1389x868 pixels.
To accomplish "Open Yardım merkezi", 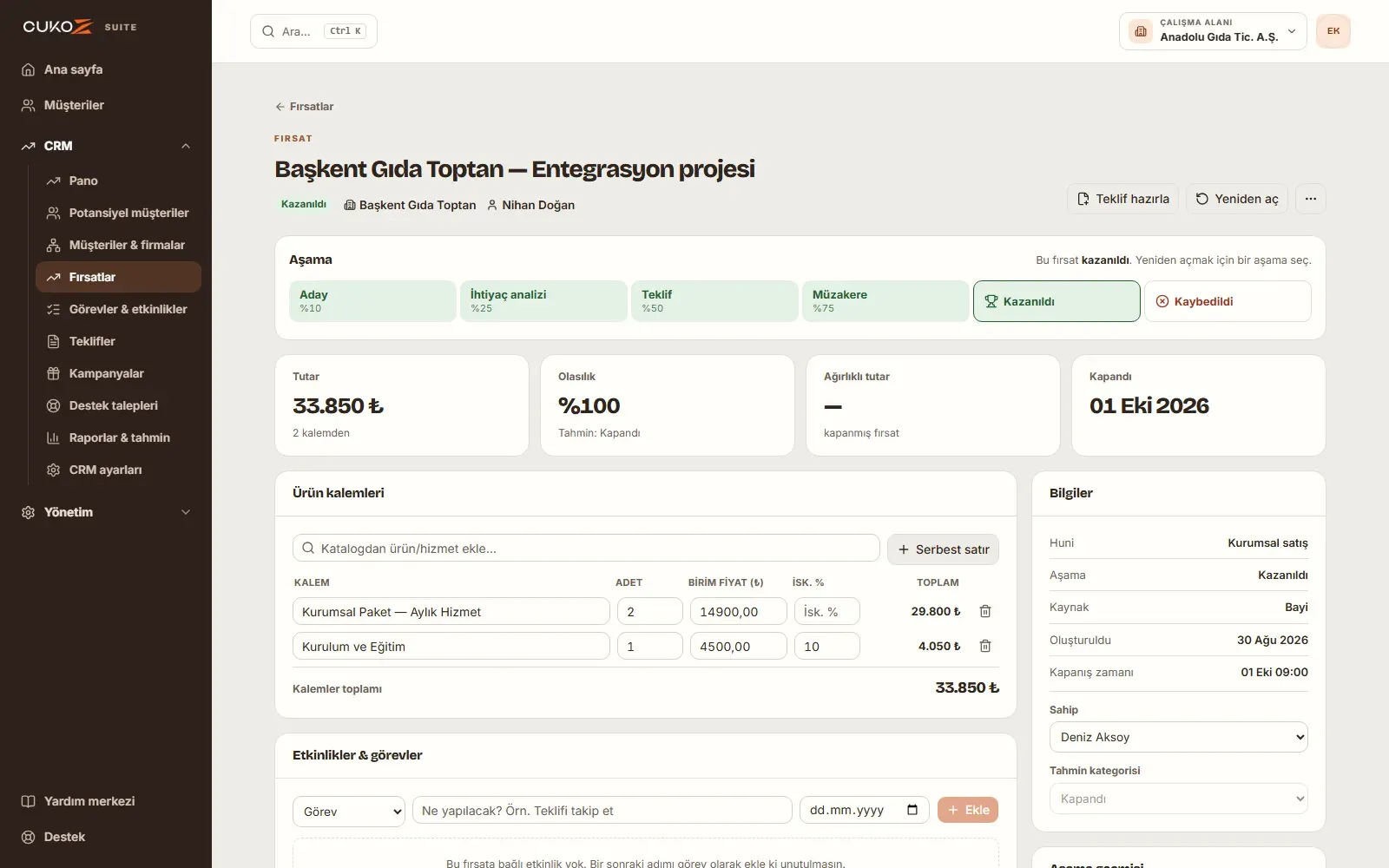I will point(106,801).
